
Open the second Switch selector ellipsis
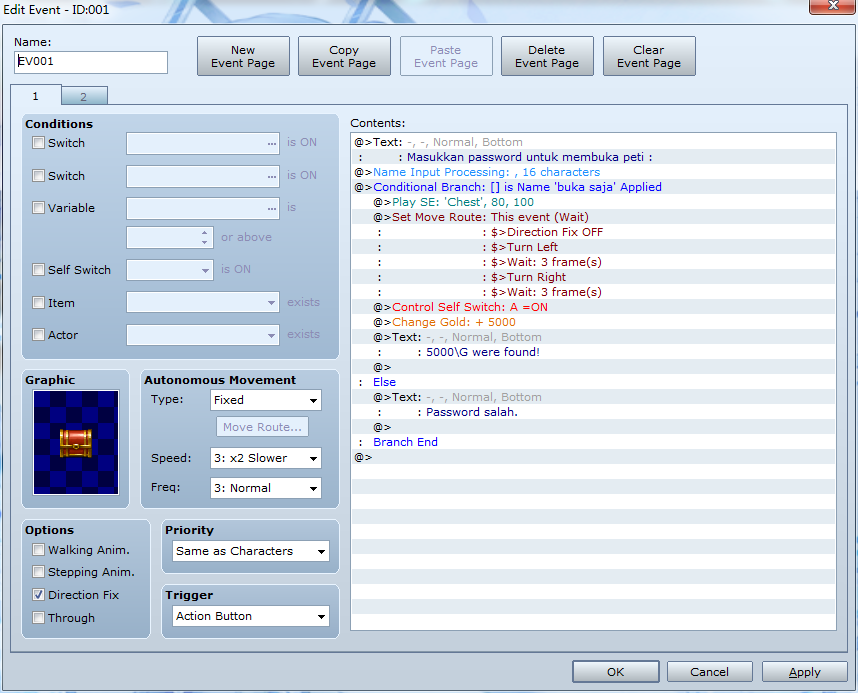pyautogui.click(x=271, y=176)
